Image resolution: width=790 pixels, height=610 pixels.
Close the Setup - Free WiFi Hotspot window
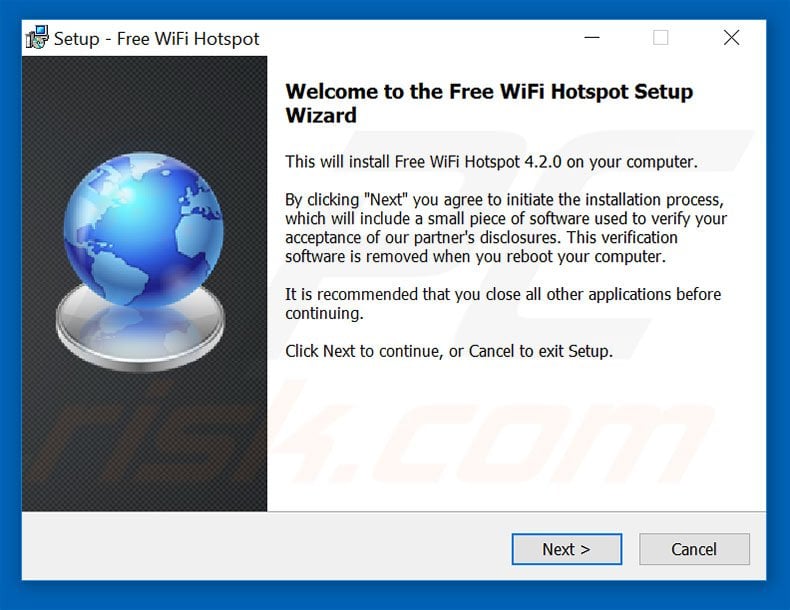tap(732, 37)
